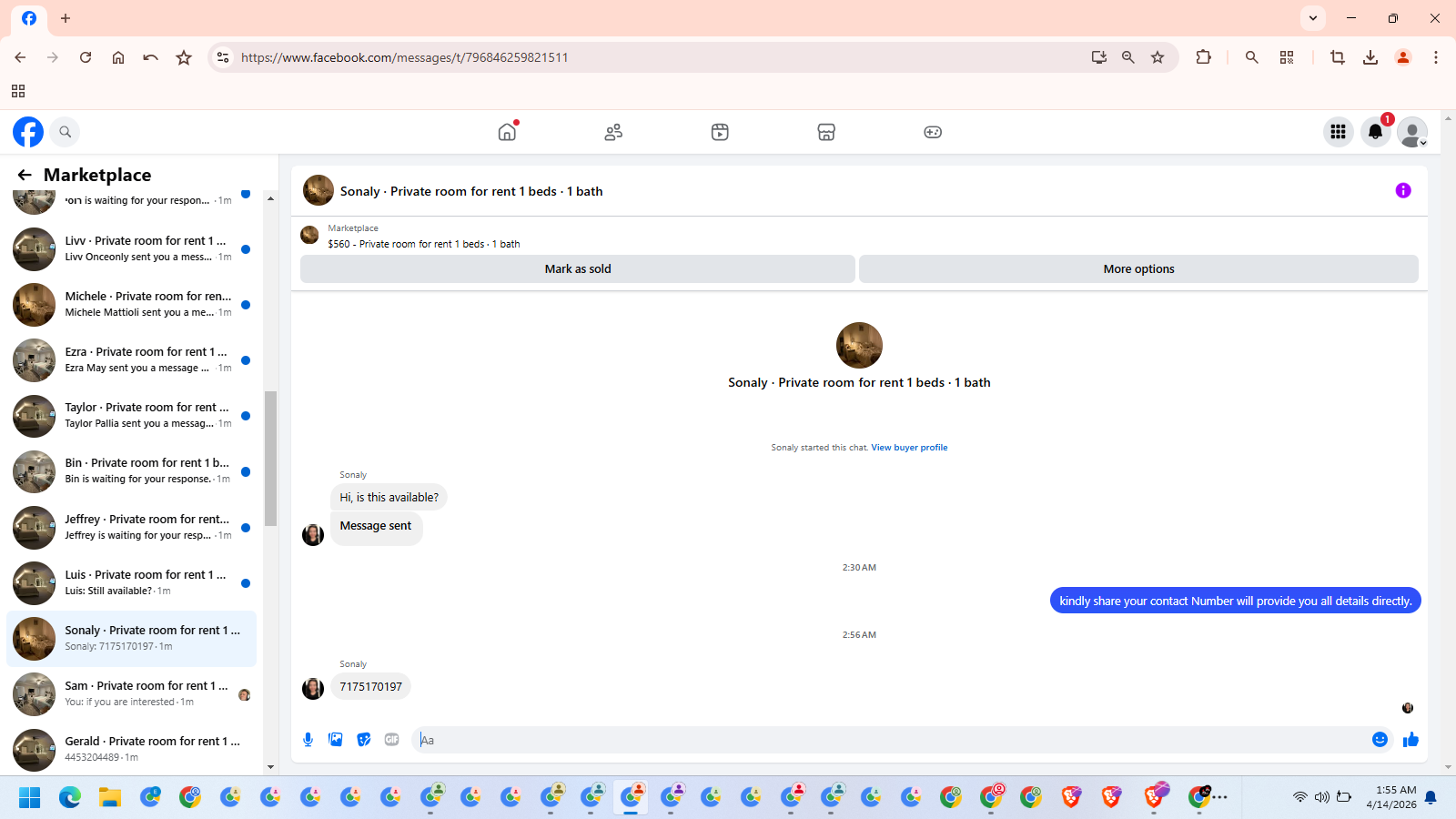Open the View buyer profile link
The height and width of the screenshot is (819, 1456).
[909, 448]
